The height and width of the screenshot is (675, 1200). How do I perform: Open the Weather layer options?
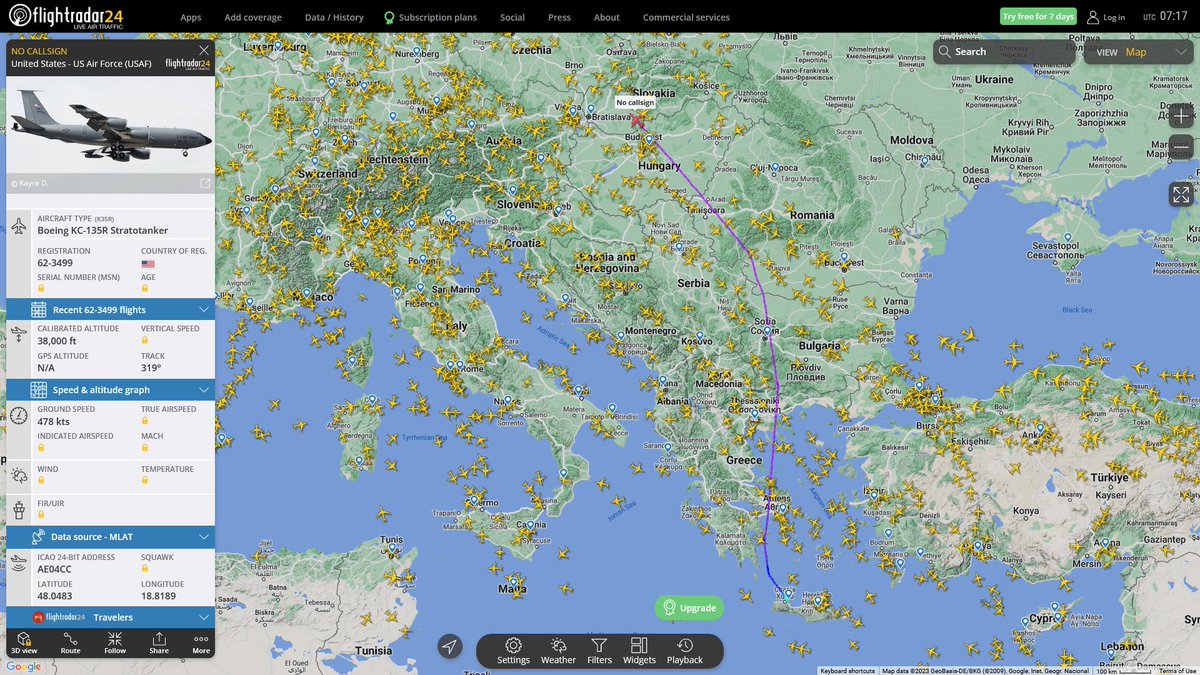[x=558, y=651]
